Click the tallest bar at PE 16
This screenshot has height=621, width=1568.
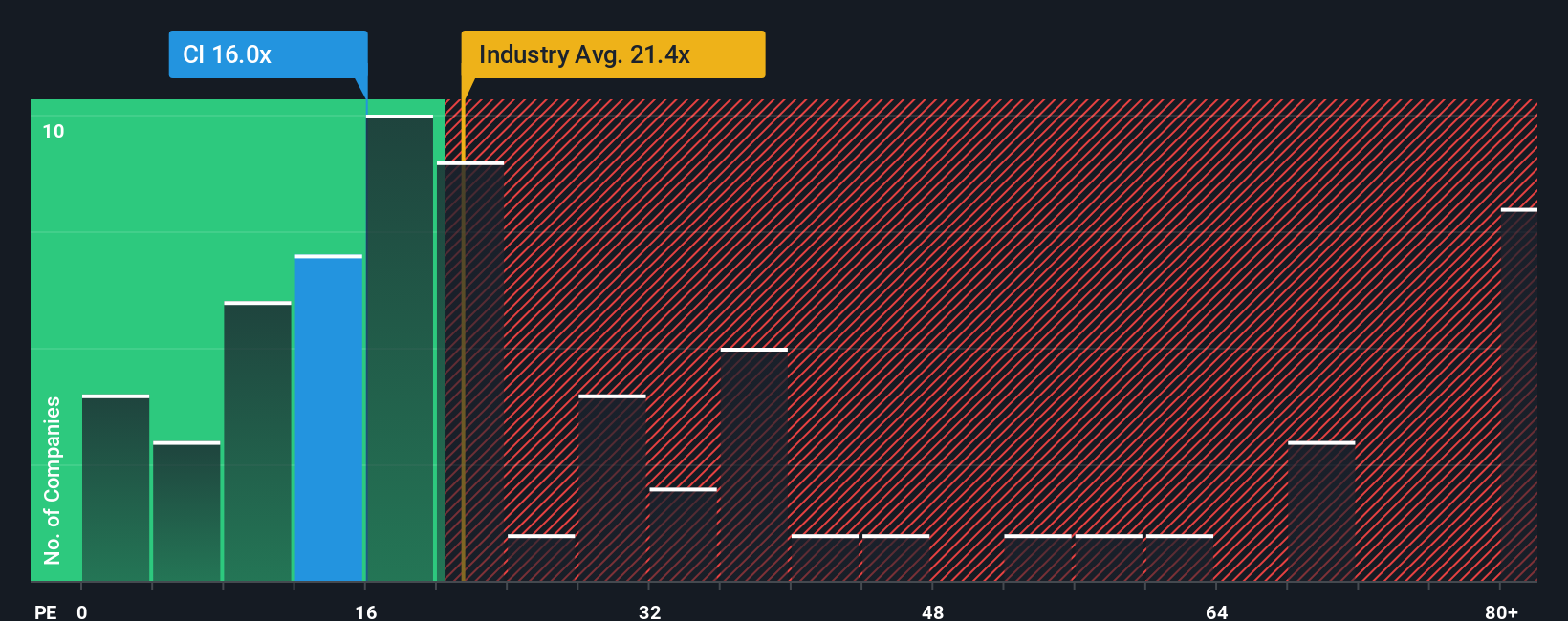click(400, 348)
